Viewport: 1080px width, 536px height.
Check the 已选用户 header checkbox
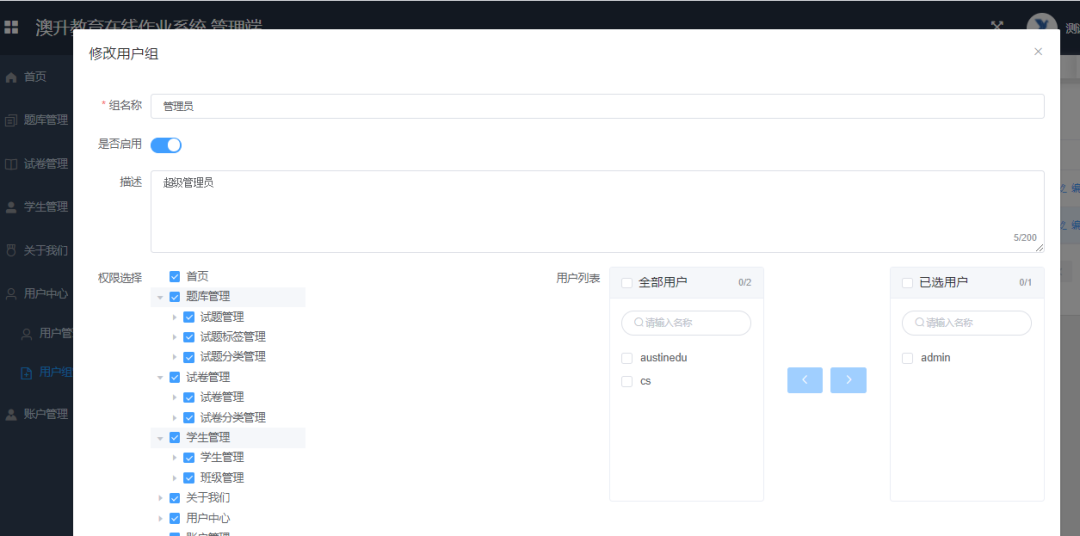tap(908, 282)
